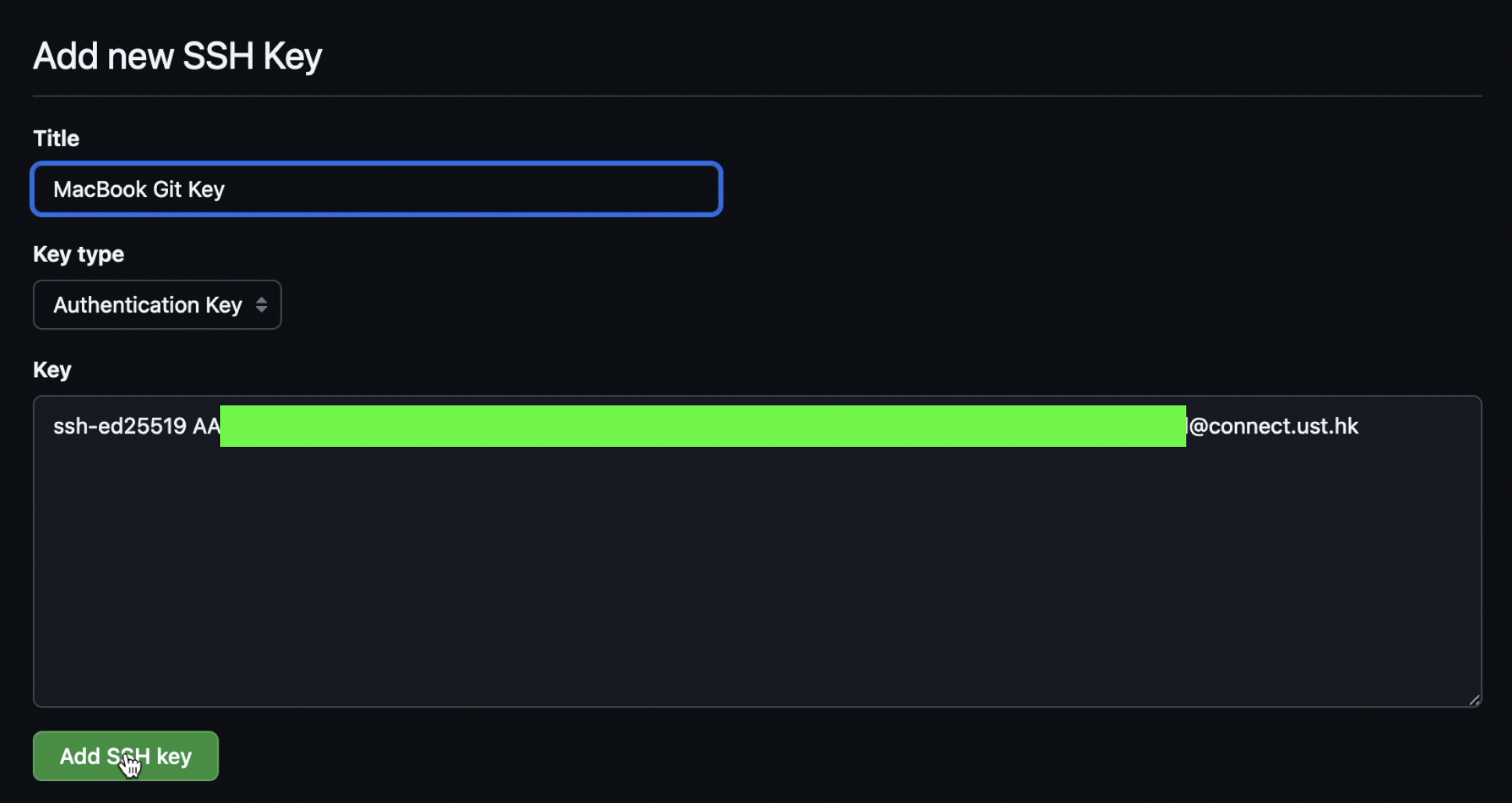The height and width of the screenshot is (803, 1512).
Task: Click the Title label above the input
Action: (55, 138)
